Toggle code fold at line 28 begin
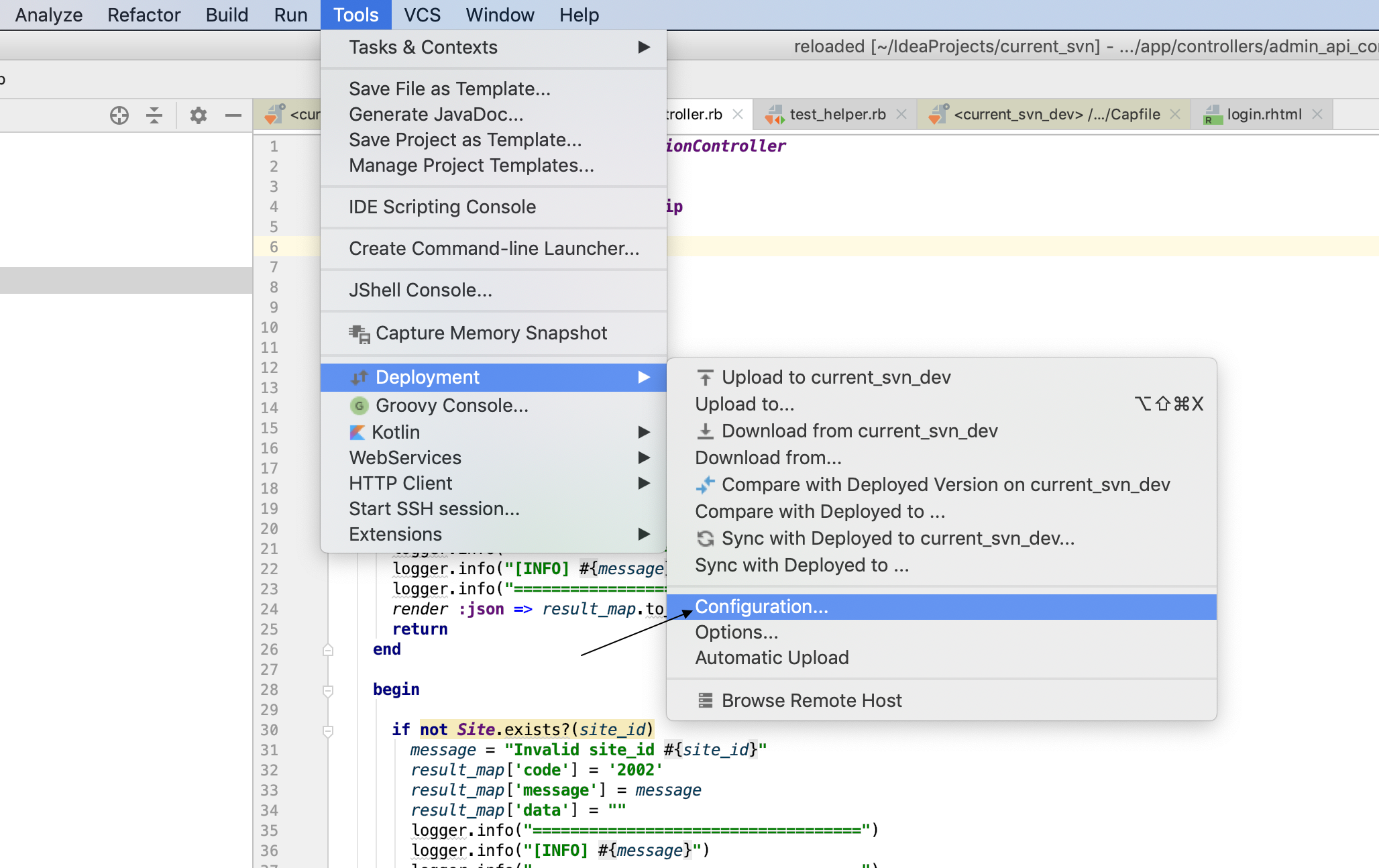This screenshot has width=1379, height=868. pyautogui.click(x=328, y=690)
